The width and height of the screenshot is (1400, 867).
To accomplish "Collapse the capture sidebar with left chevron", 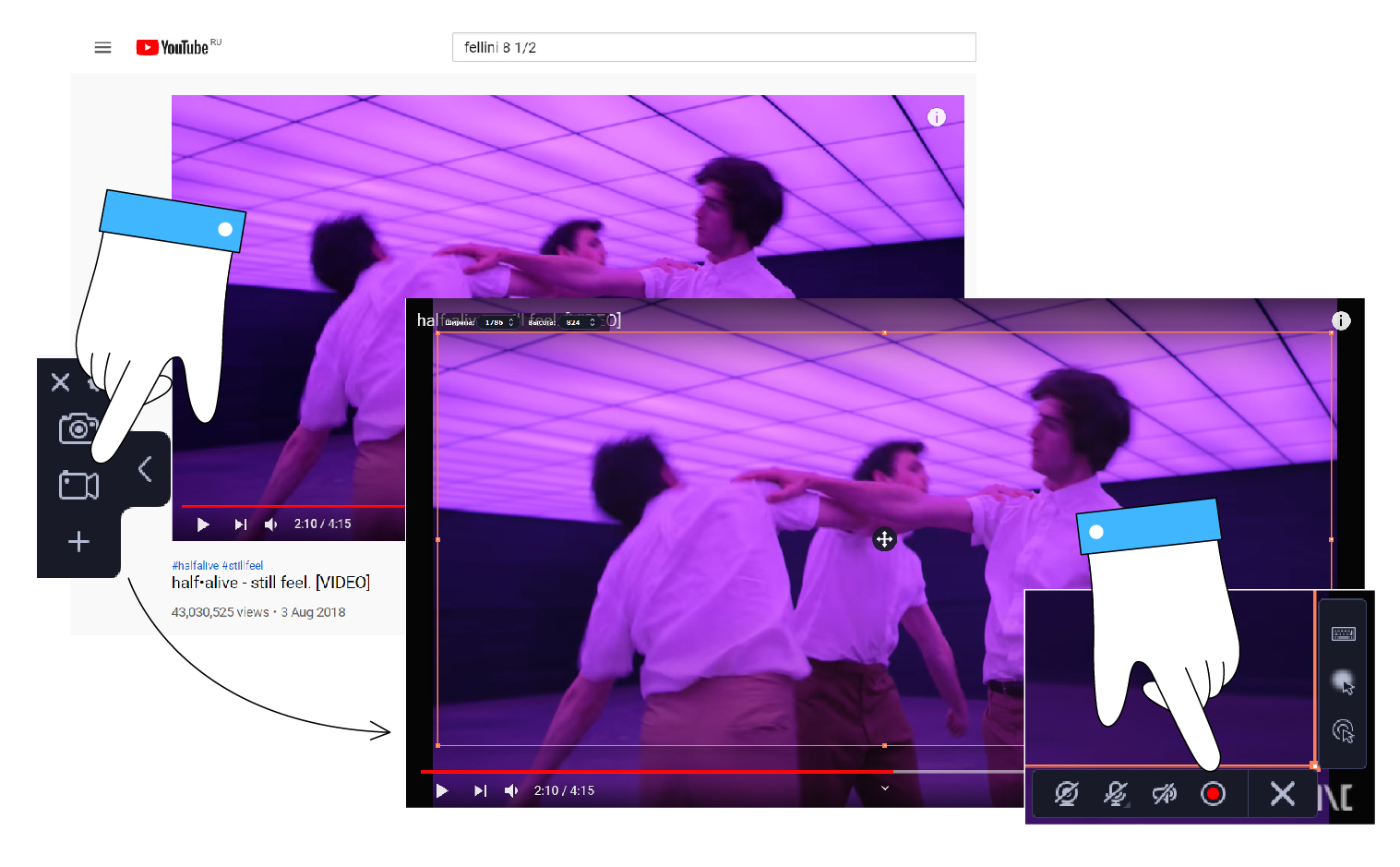I will pyautogui.click(x=145, y=469).
